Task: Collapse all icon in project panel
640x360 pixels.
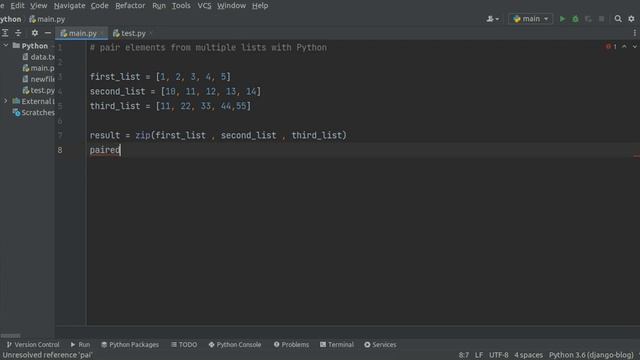Action: point(18,33)
